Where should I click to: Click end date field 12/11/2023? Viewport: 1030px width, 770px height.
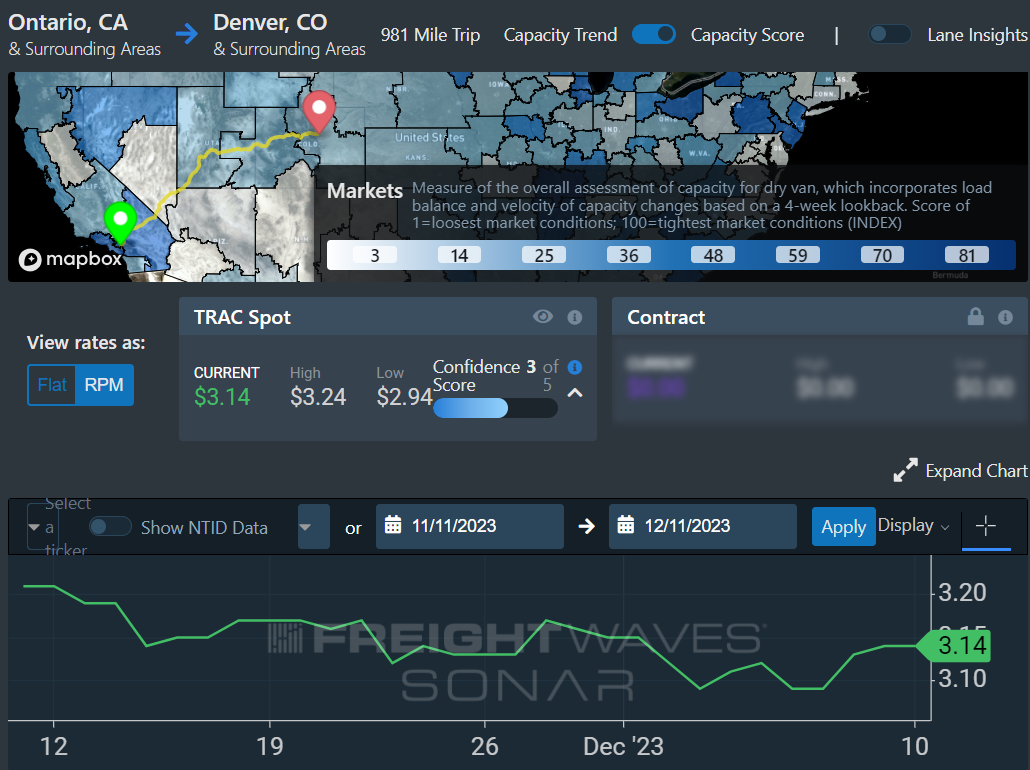703,526
